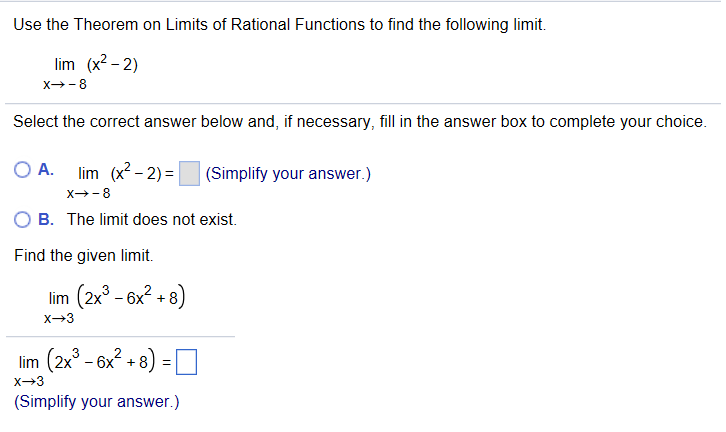Click bottom '(Simplify your answer.)' hint text
The width and height of the screenshot is (726, 432).
coord(97,401)
